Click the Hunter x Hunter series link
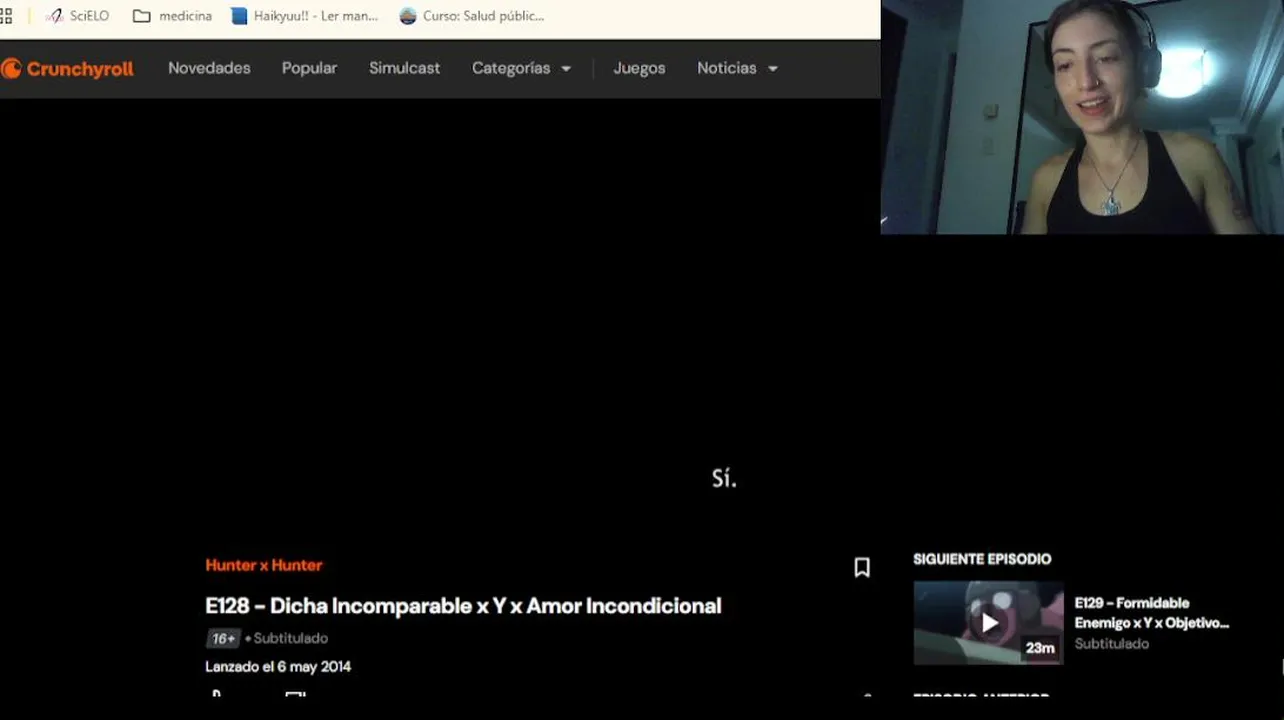This screenshot has height=720, width=1284. (264, 565)
